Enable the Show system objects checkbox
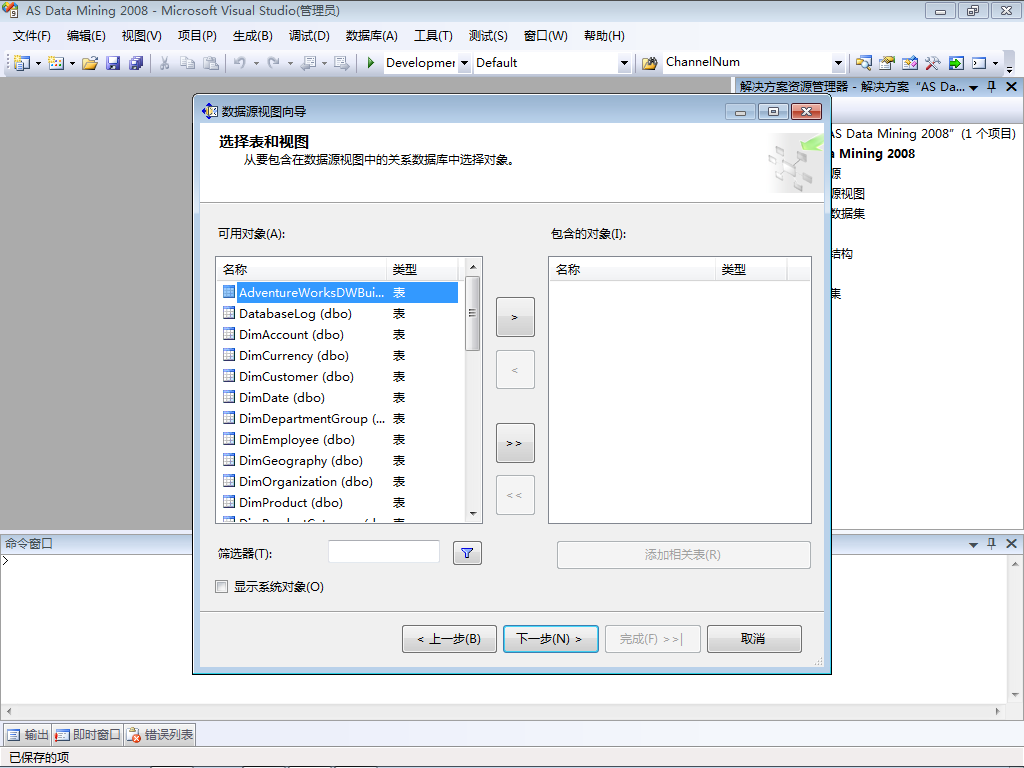 pos(221,586)
